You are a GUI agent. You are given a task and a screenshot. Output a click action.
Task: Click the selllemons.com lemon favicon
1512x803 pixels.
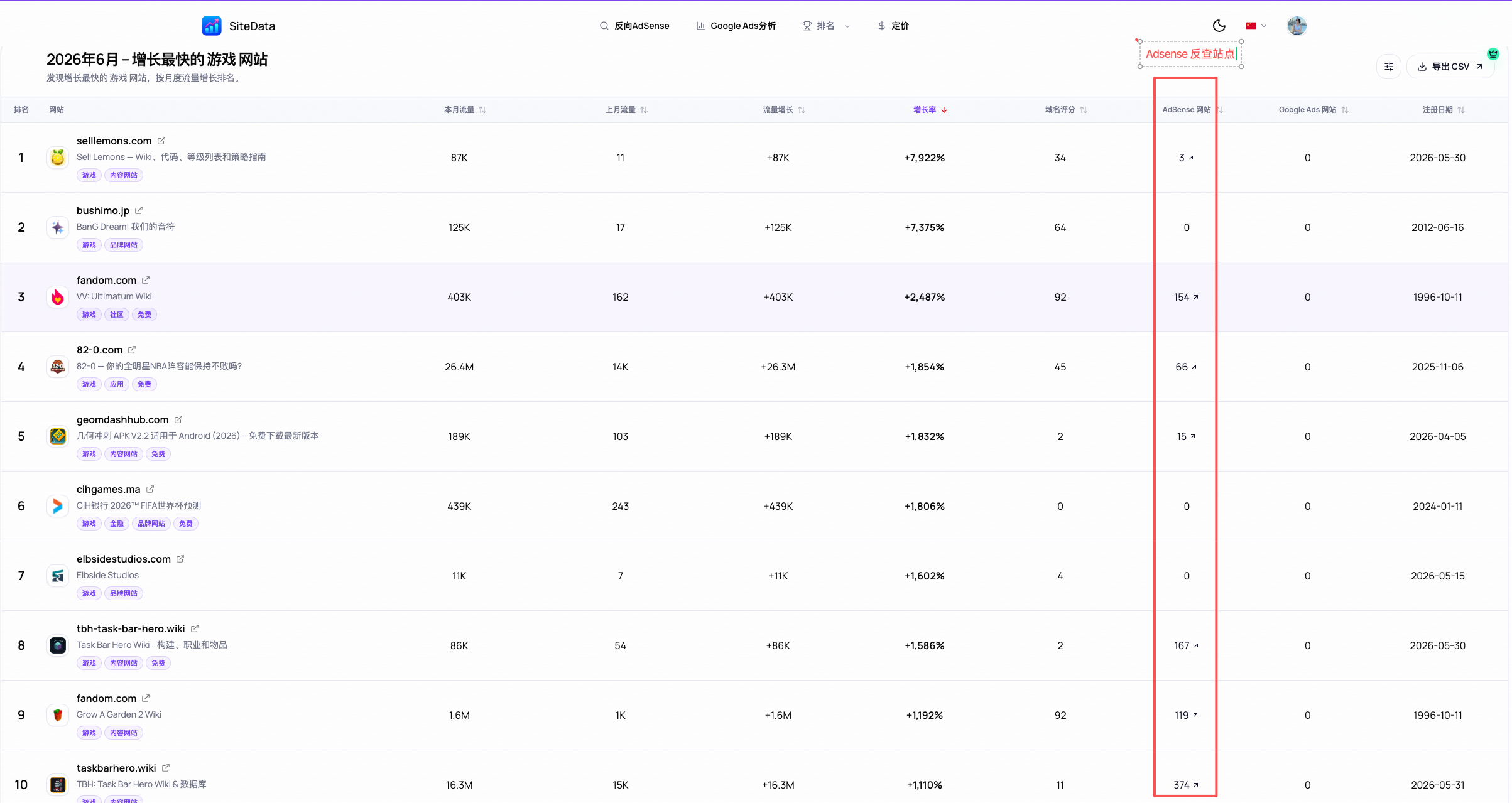[x=58, y=158]
